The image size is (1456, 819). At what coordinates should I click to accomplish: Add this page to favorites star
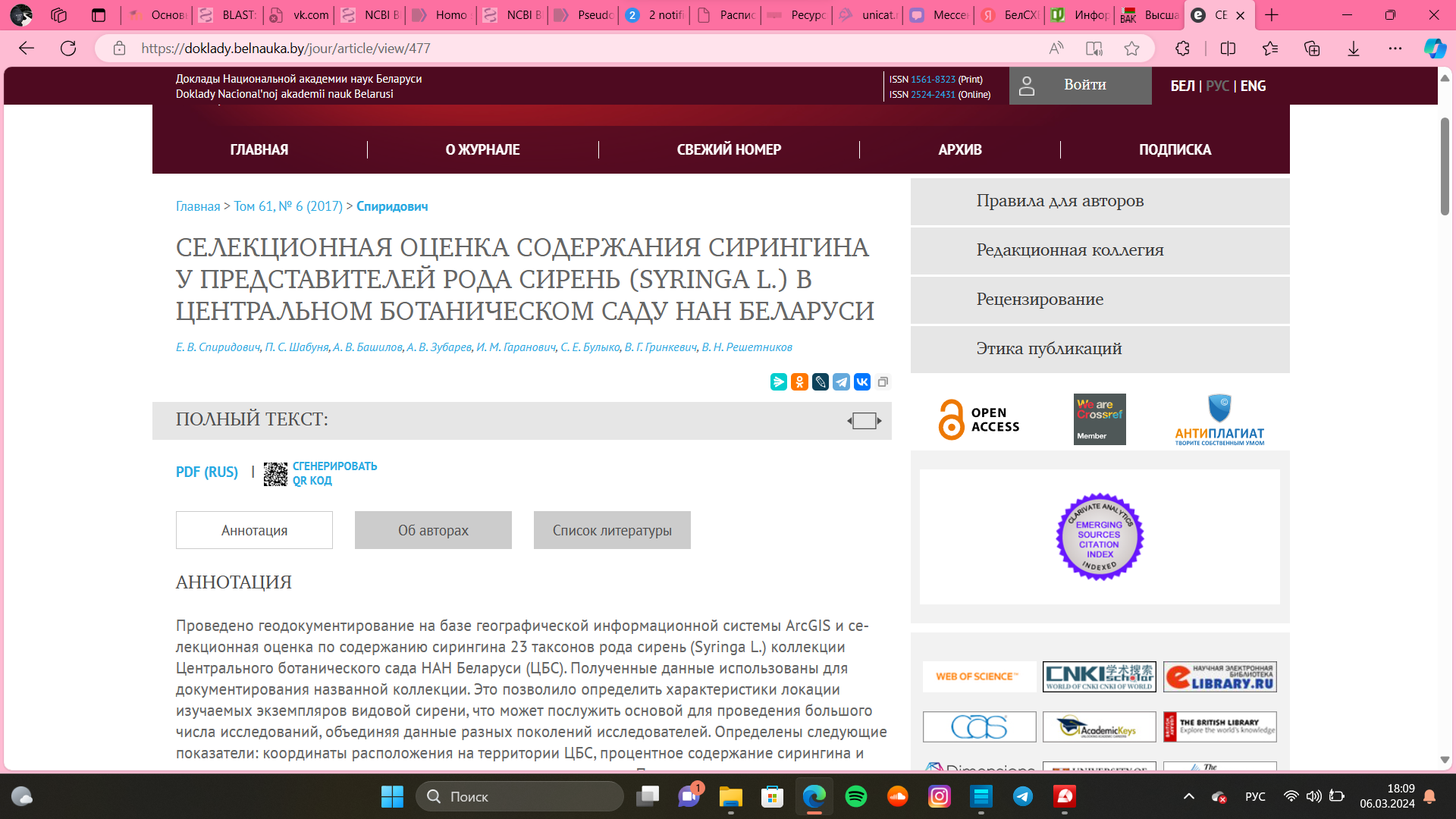click(x=1132, y=49)
